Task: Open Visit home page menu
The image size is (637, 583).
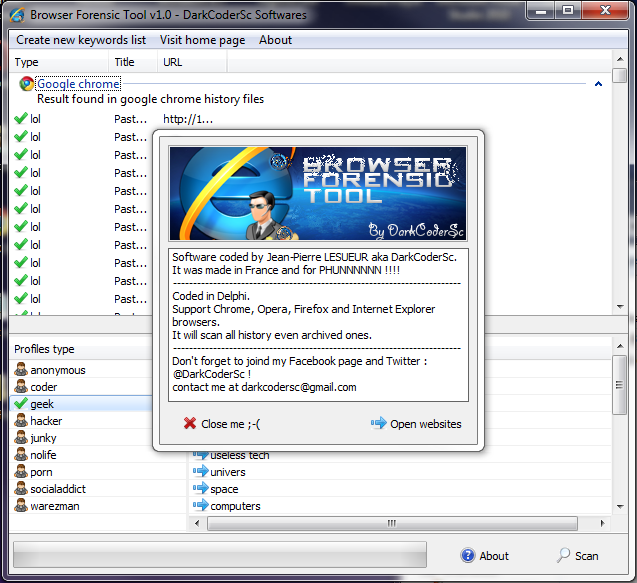Action: click(x=202, y=40)
